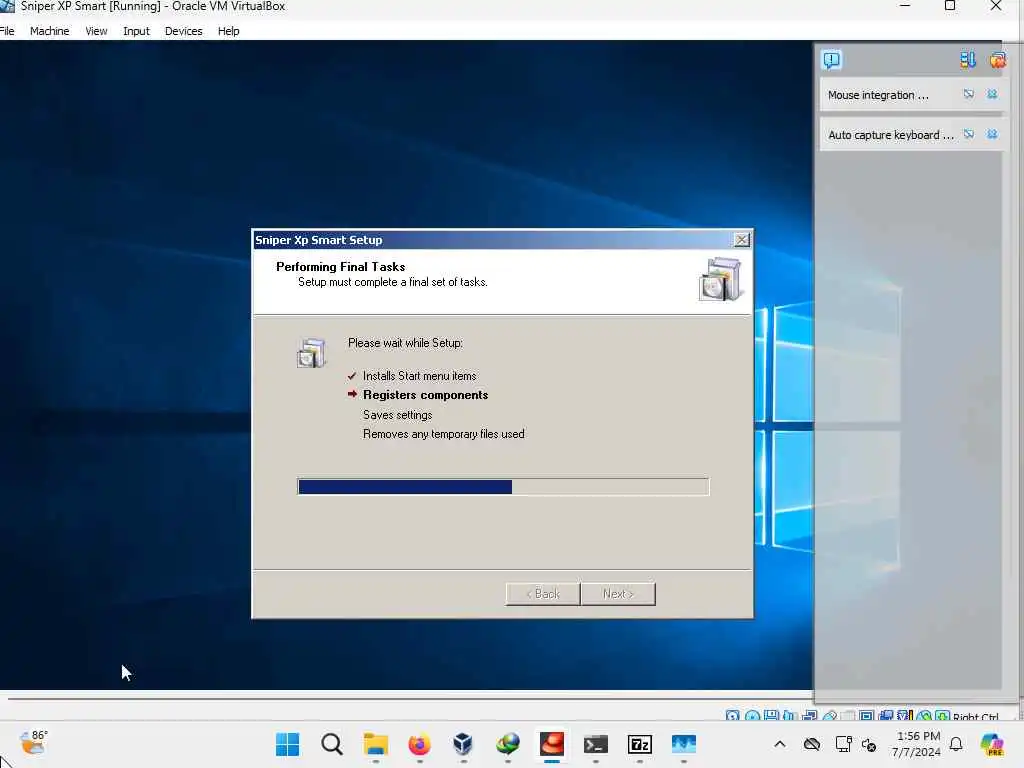Open Internet Download Manager globe icon on taskbar

507,744
